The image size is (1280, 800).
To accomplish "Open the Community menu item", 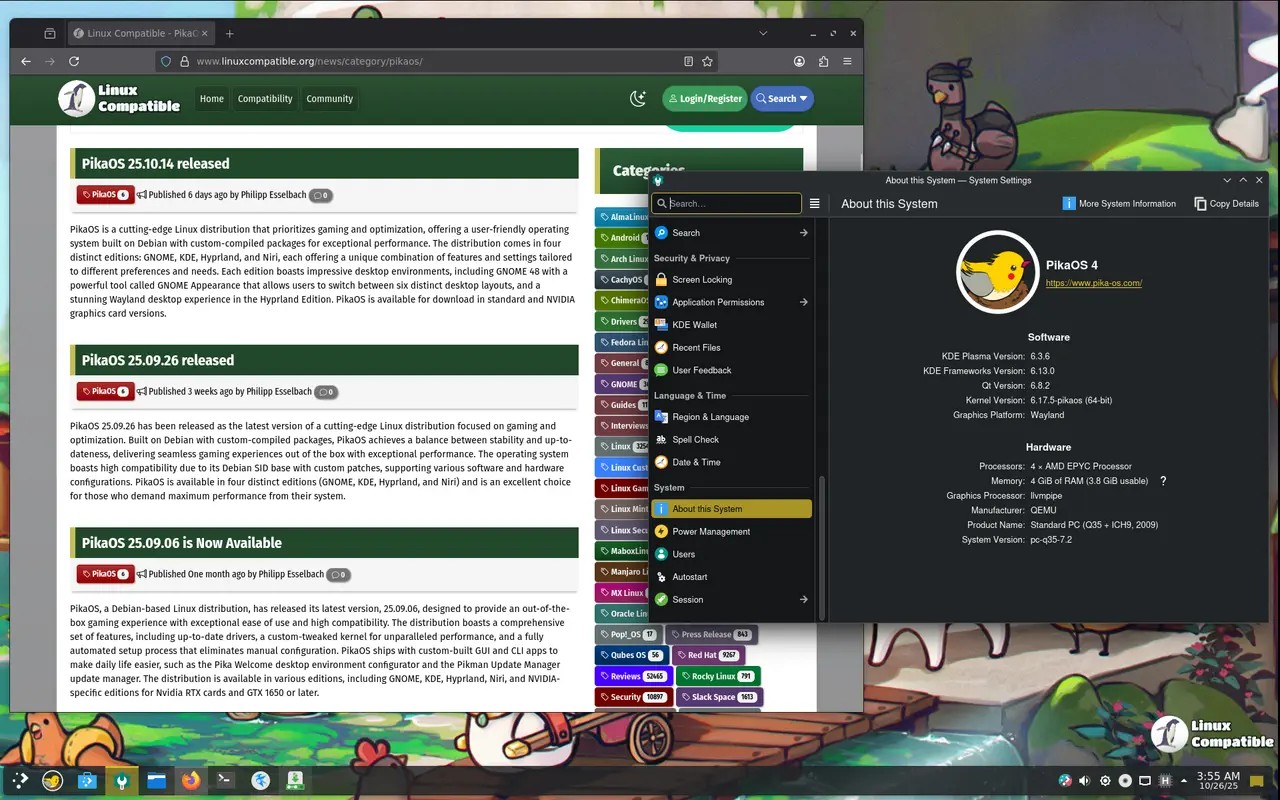I will point(329,99).
